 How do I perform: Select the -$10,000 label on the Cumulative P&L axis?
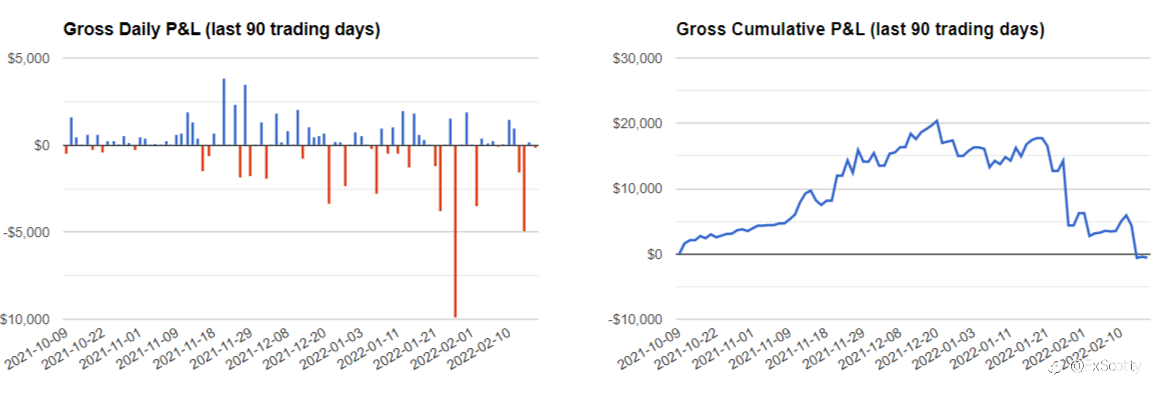[636, 319]
